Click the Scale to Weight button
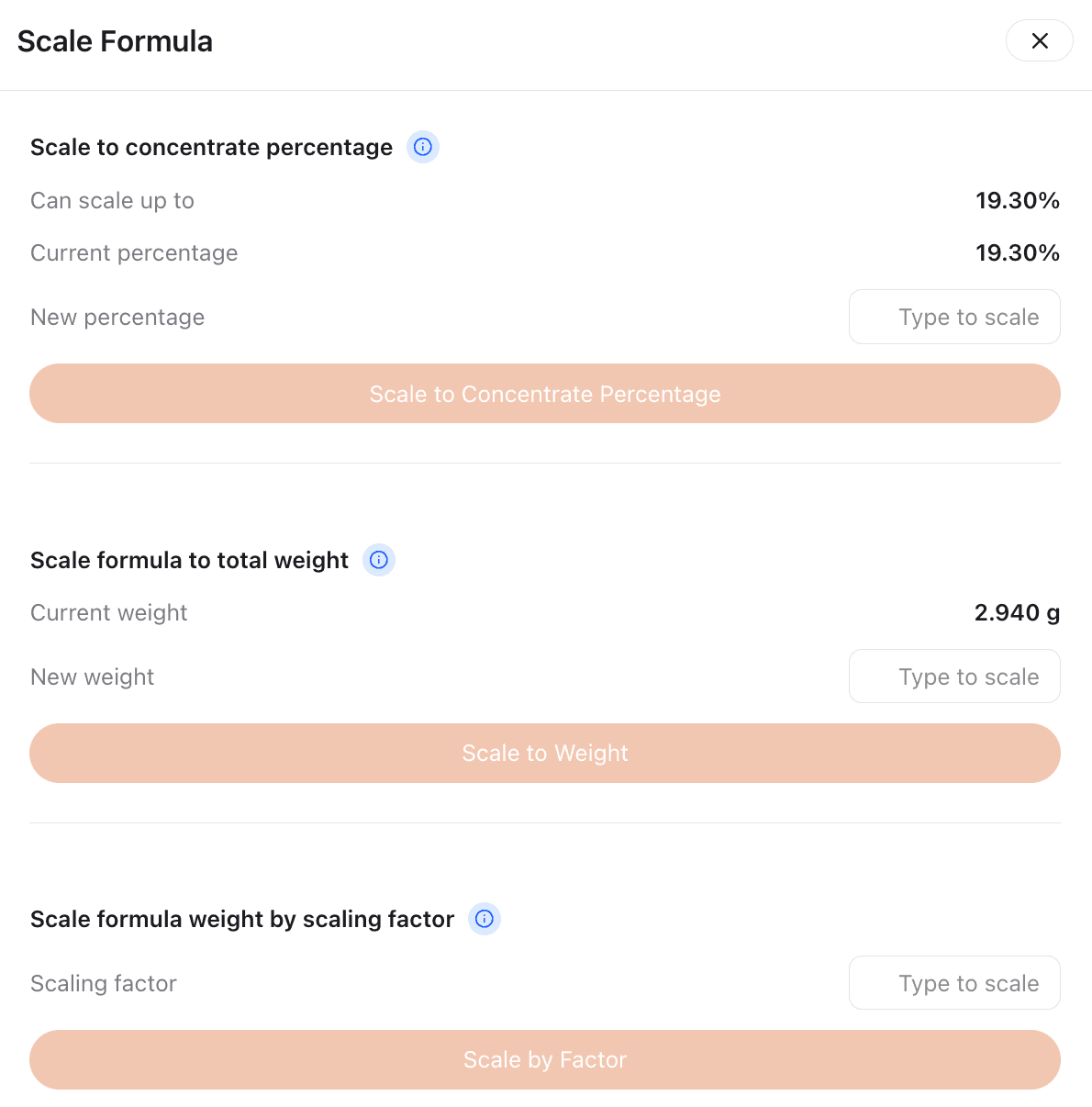Viewport: 1092px width, 1107px height. pyautogui.click(x=545, y=754)
